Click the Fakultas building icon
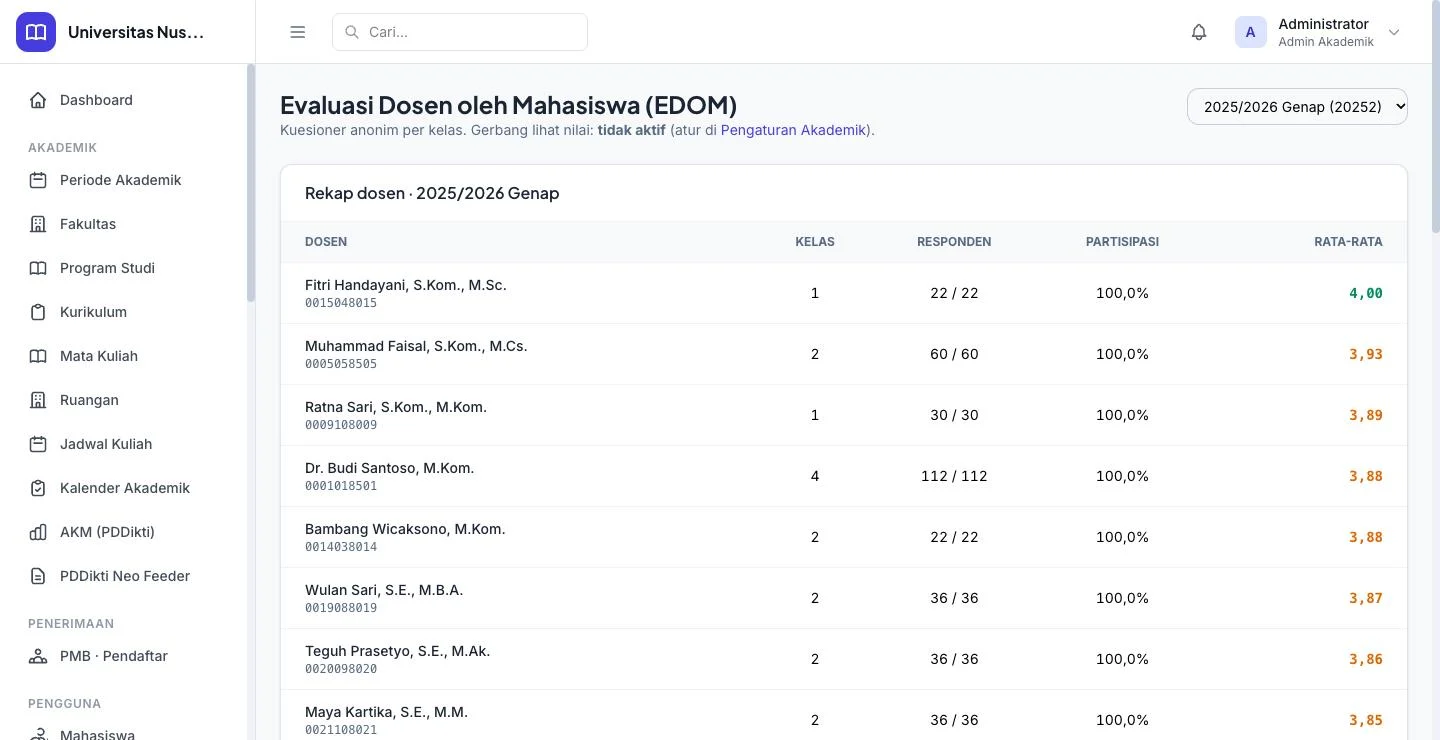This screenshot has height=740, width=1440. tap(38, 224)
